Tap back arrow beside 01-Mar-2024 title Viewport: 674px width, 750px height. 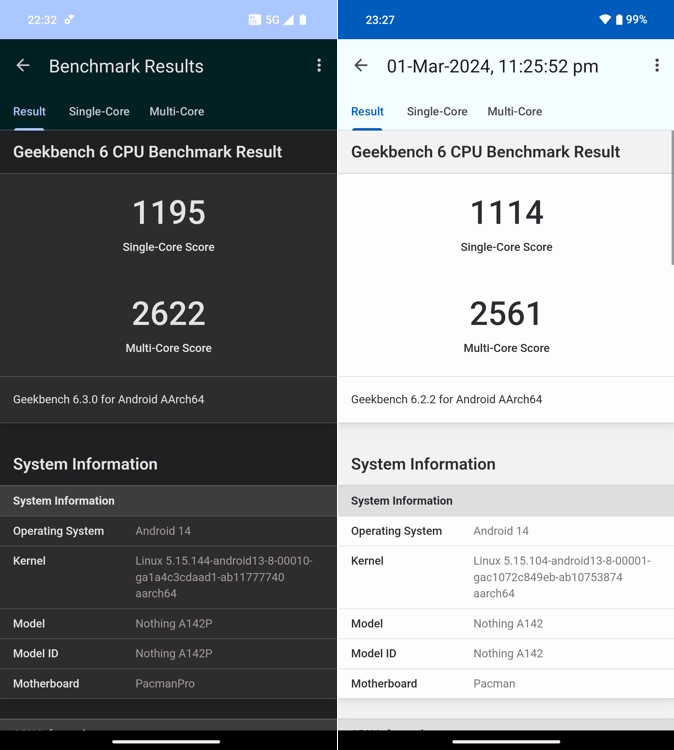[361, 66]
